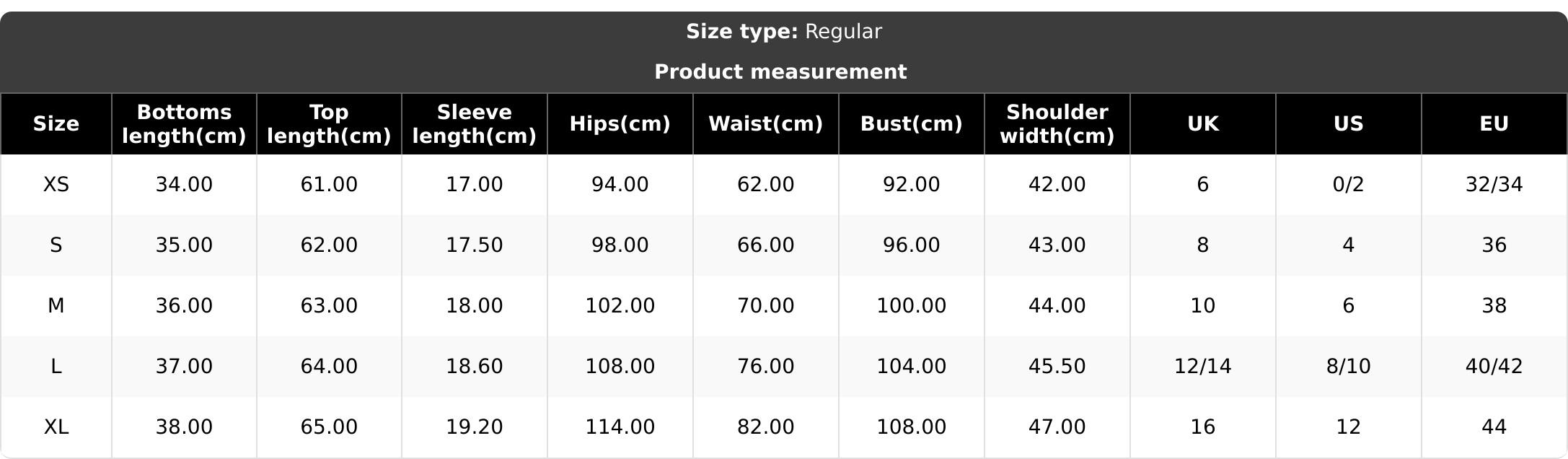Select the Shoulder width(cm) header
This screenshot has width=1568, height=459.
click(1057, 124)
